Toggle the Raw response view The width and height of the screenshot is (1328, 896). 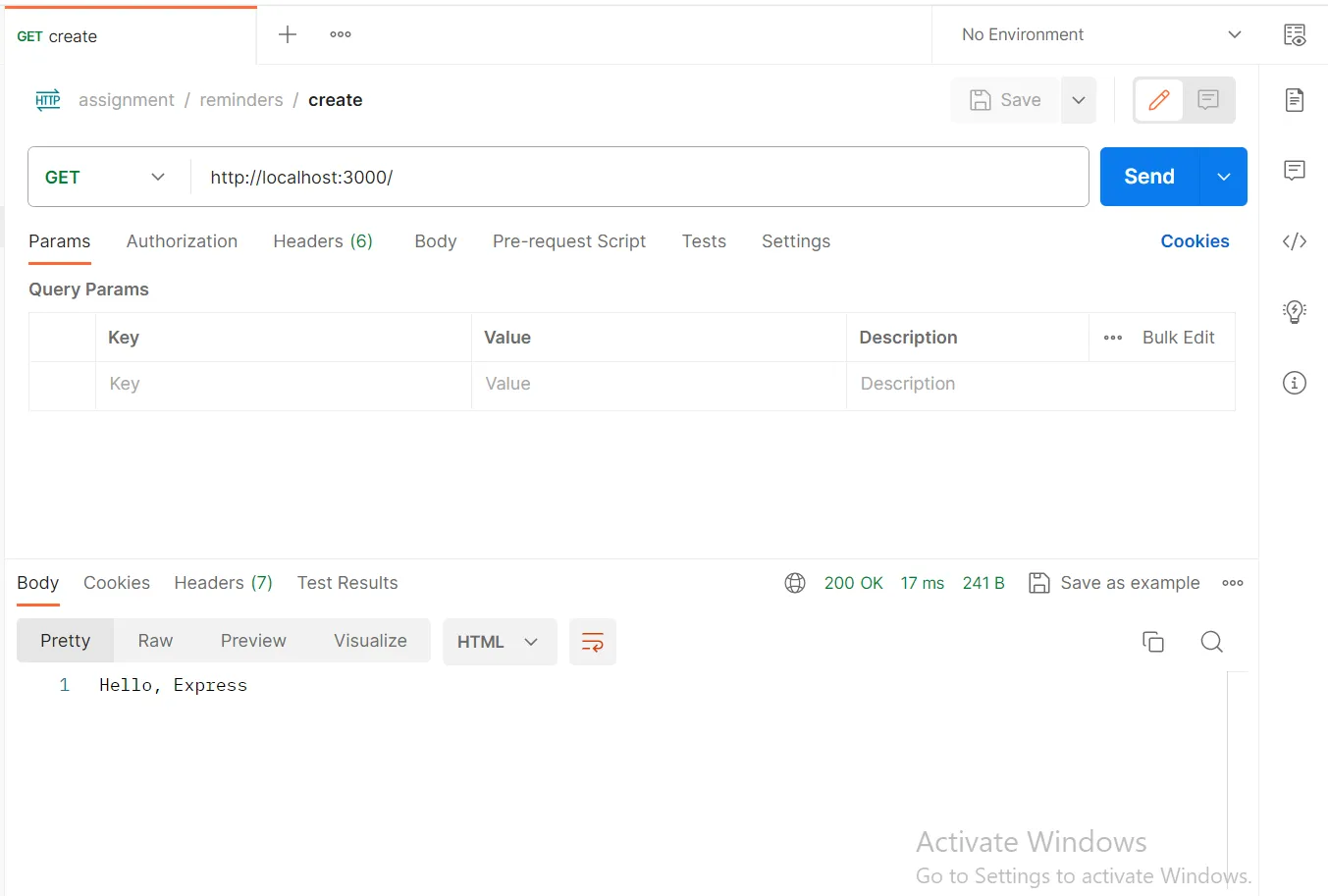(154, 640)
